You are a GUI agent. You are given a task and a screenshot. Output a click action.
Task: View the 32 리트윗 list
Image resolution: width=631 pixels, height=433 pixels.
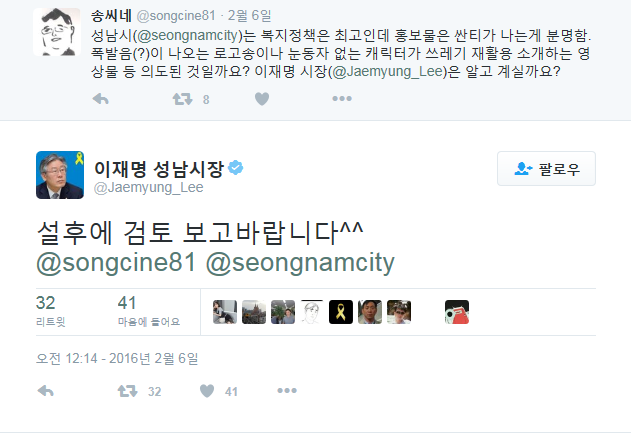pyautogui.click(x=51, y=311)
